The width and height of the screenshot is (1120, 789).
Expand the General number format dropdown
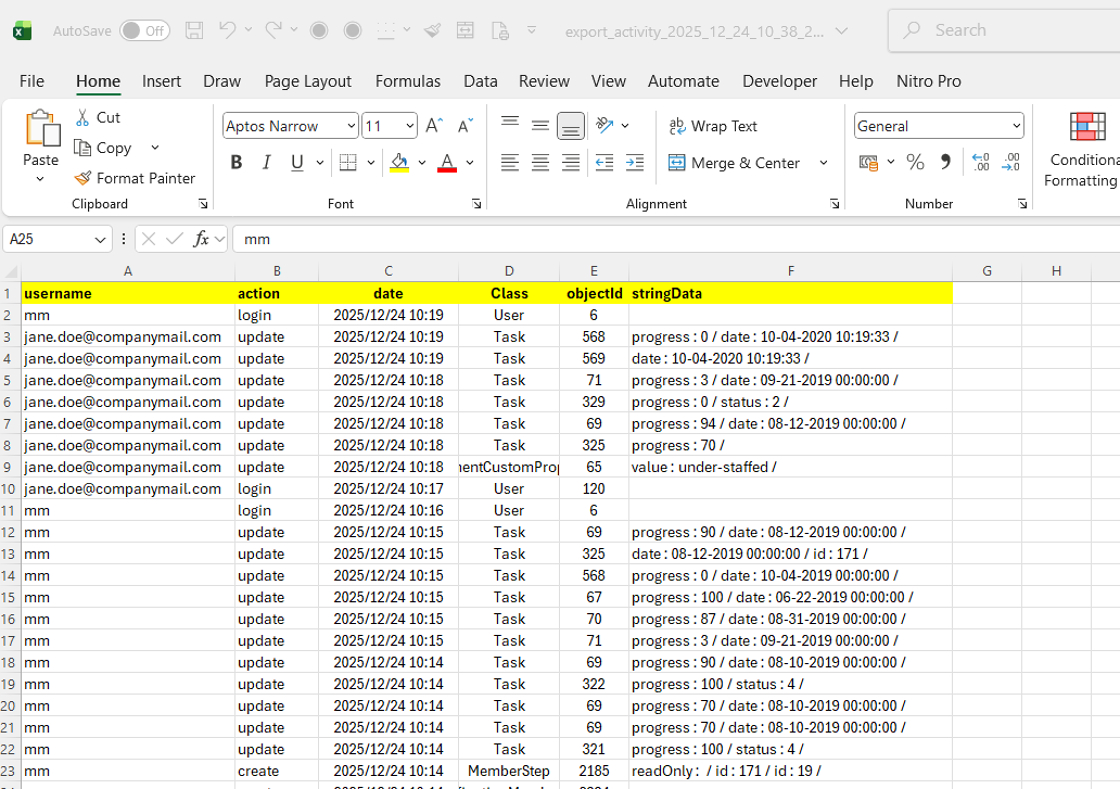click(1017, 126)
